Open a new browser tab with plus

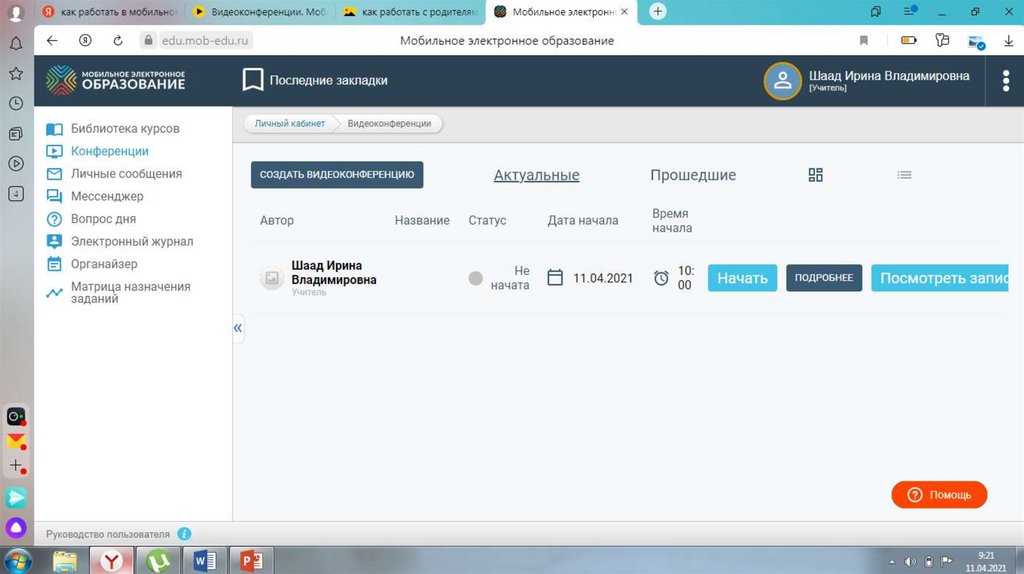click(x=658, y=11)
